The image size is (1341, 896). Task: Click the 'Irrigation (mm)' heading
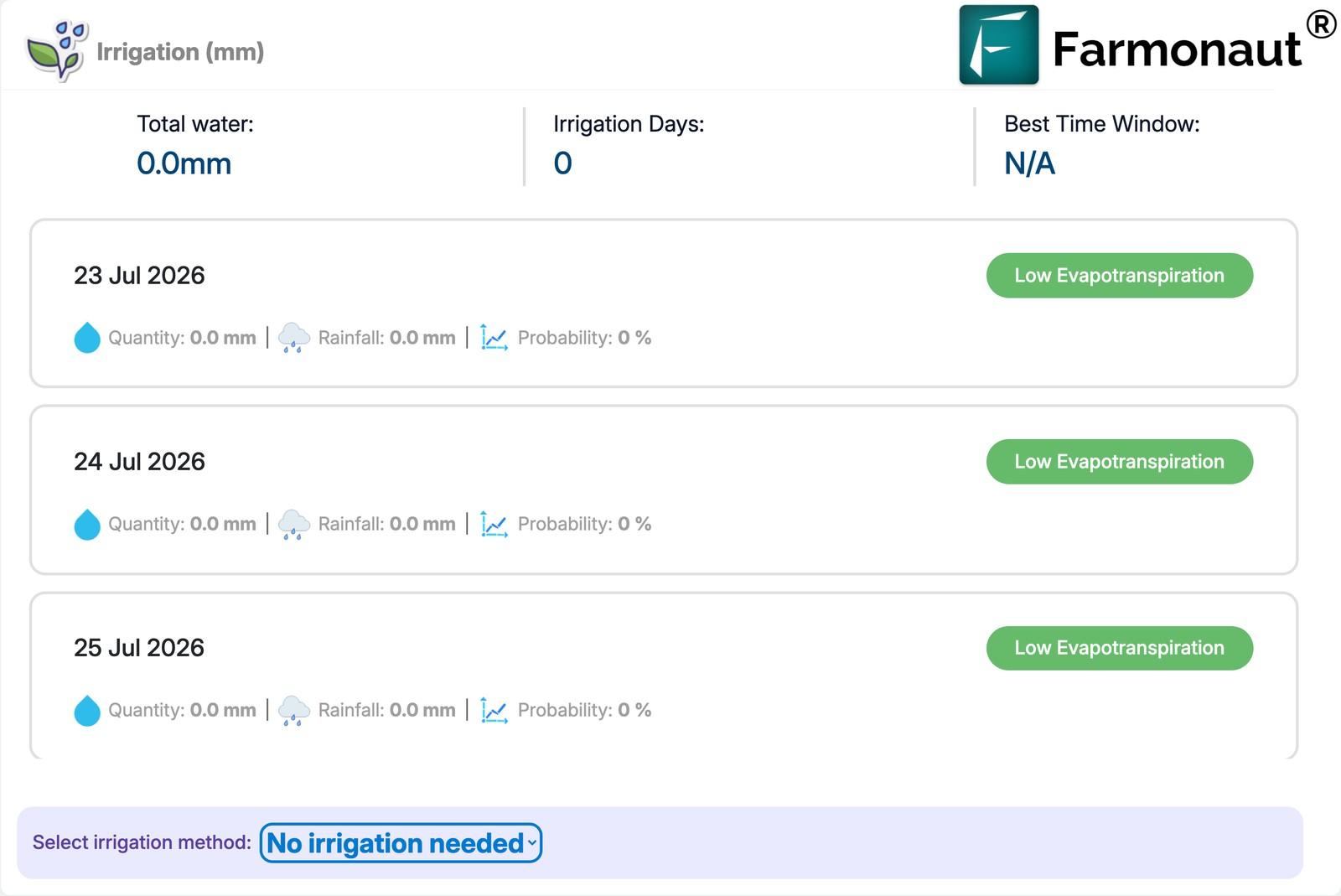[x=180, y=52]
